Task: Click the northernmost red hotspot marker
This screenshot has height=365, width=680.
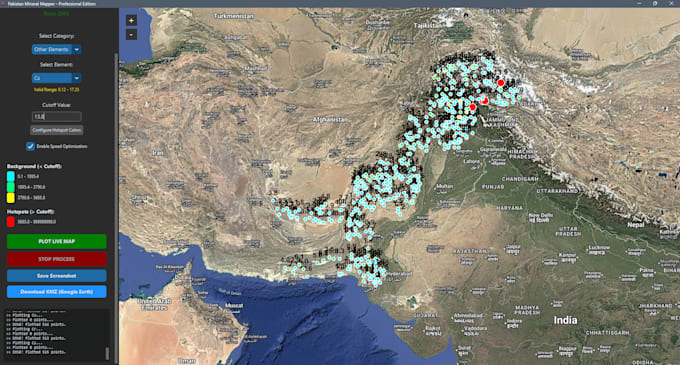Action: click(501, 82)
